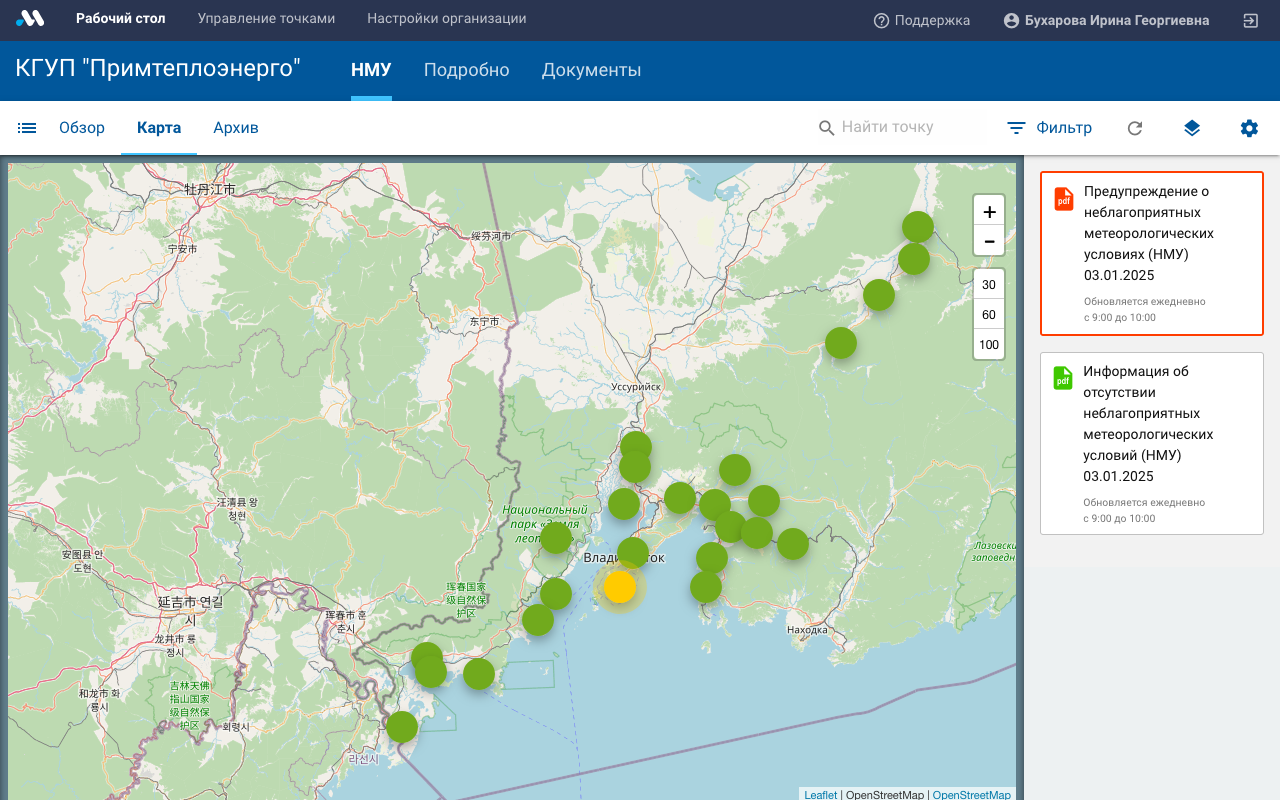Open the Информация об отсутствии НМУ card
1280x800 pixels.
click(x=1152, y=443)
